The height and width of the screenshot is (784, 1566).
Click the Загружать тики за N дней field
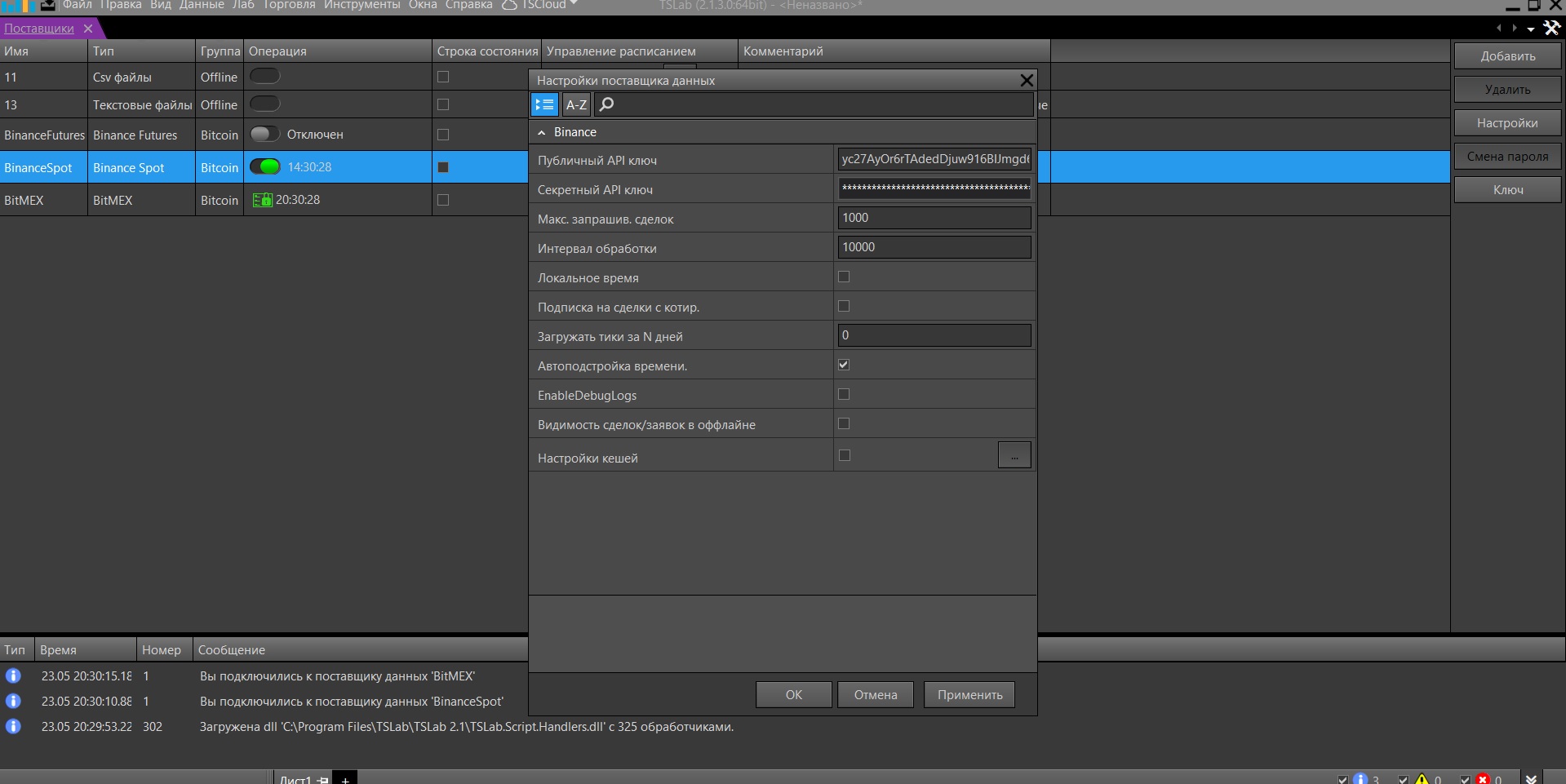(x=934, y=335)
